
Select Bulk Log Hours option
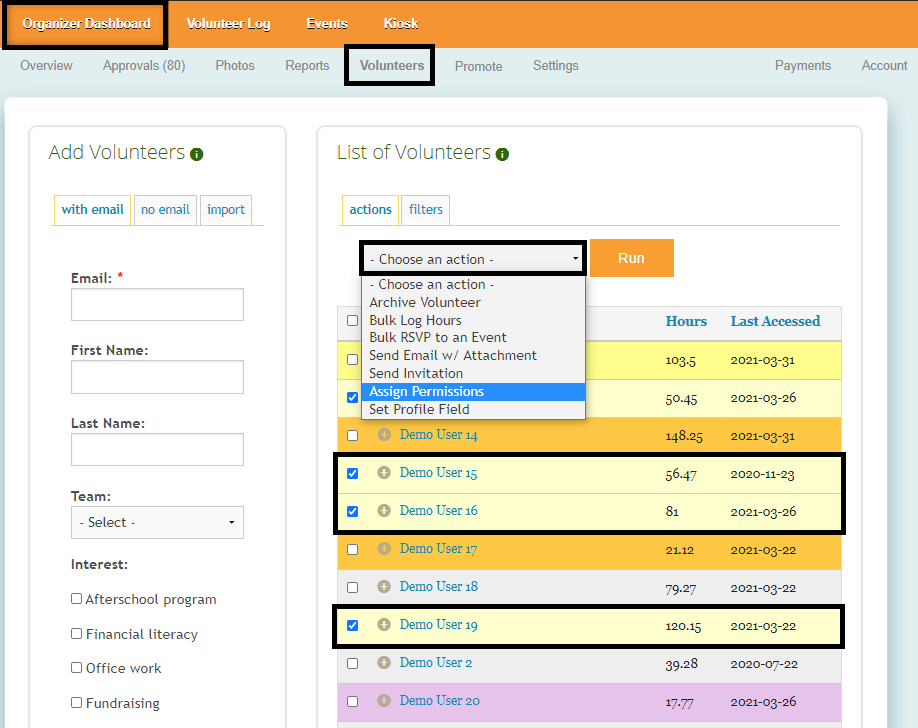[x=415, y=320]
